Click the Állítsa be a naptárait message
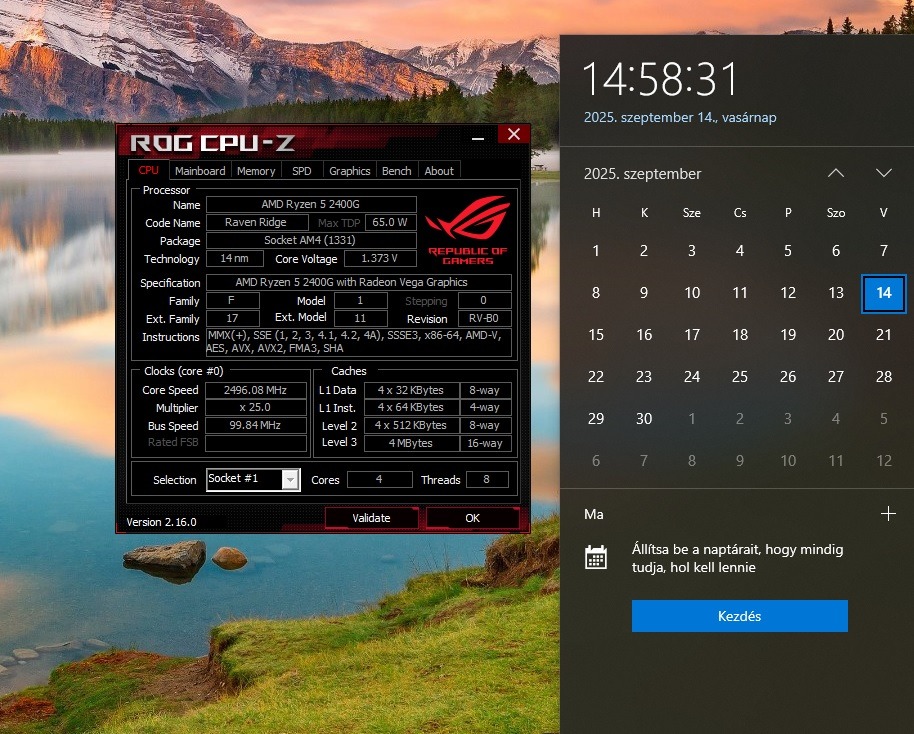 (737, 558)
